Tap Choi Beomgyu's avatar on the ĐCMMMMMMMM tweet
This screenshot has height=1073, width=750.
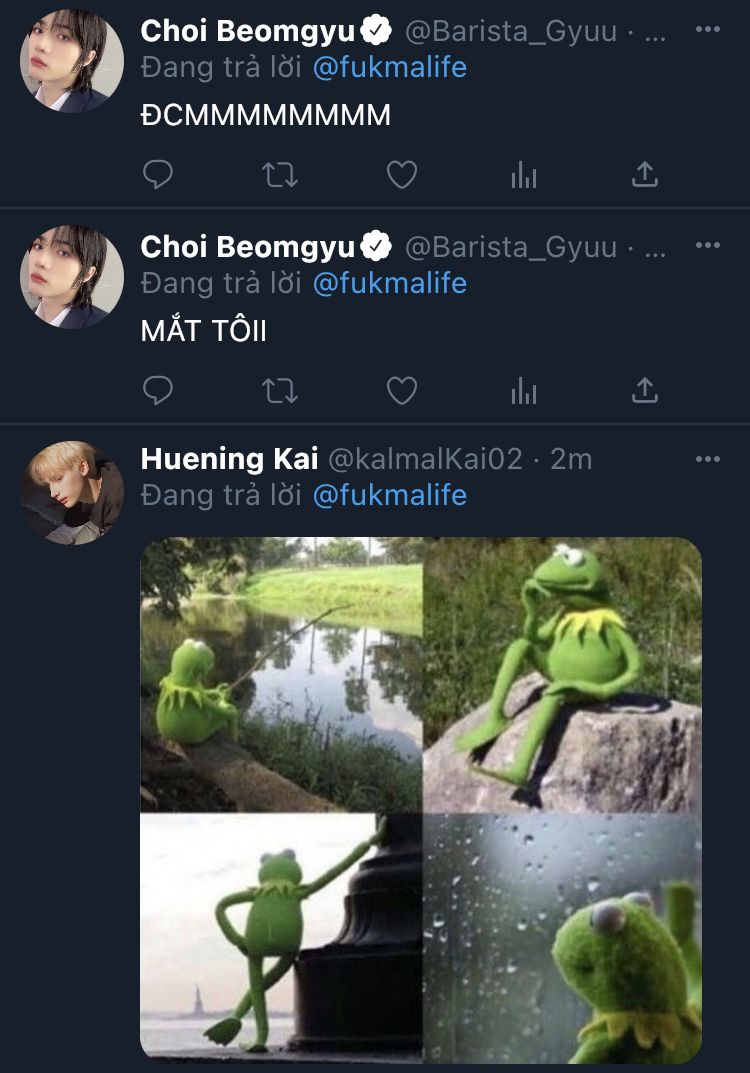click(72, 62)
